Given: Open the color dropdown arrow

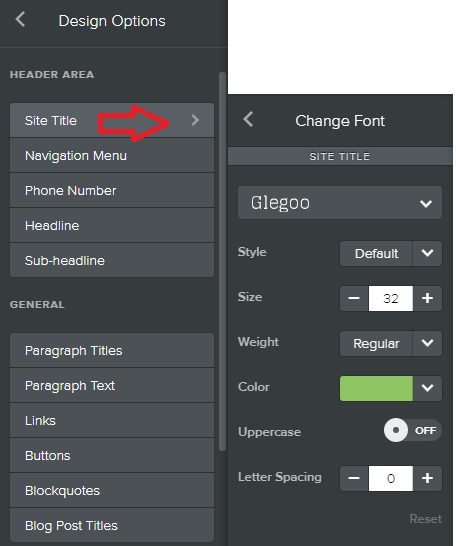Looking at the screenshot, I should 427,388.
